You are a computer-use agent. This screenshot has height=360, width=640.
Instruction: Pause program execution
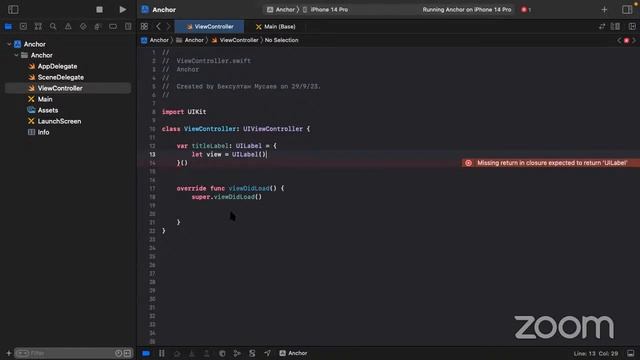(x=162, y=353)
